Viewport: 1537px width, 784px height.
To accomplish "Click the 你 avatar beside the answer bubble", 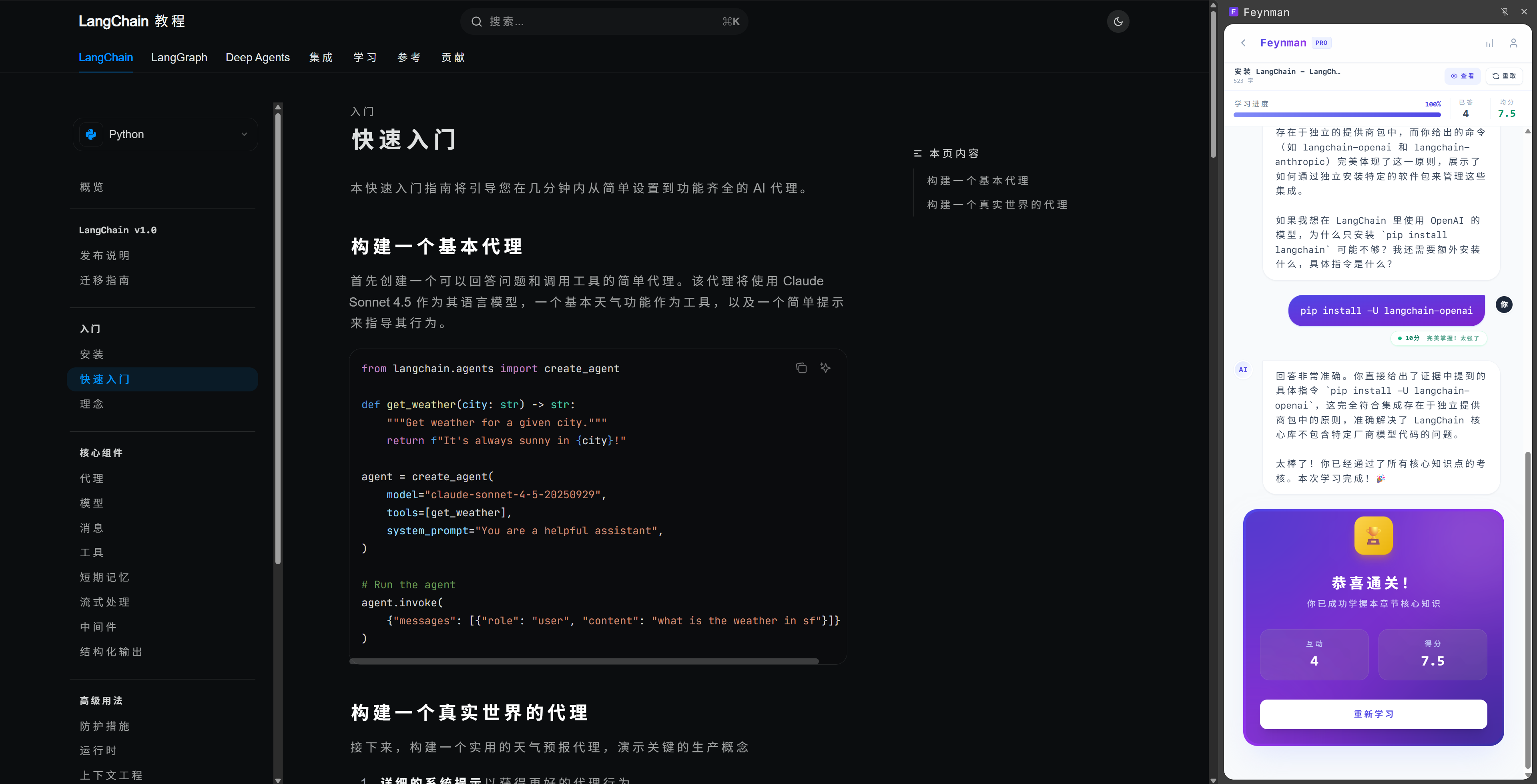I will 1504,304.
